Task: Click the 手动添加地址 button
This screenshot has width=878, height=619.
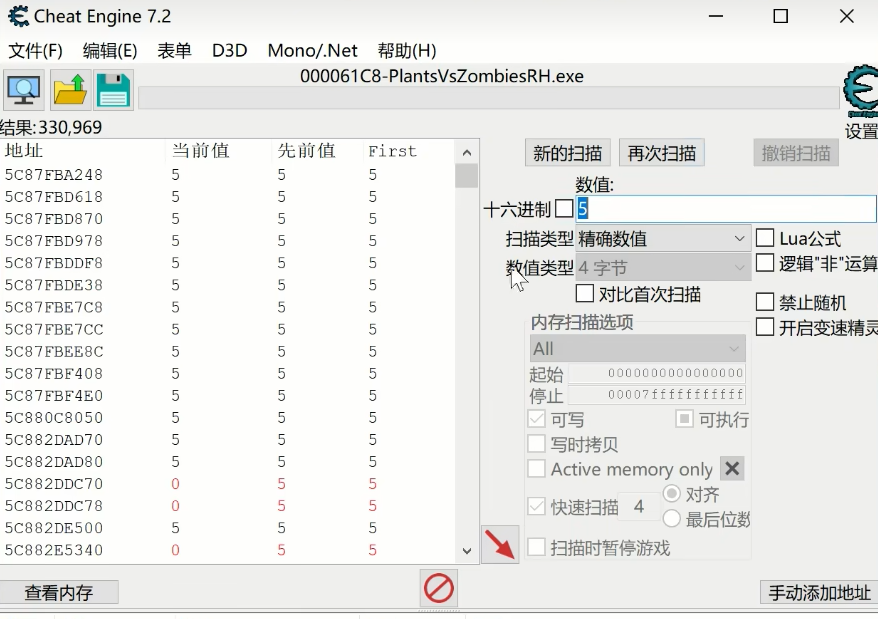Action: pos(818,592)
